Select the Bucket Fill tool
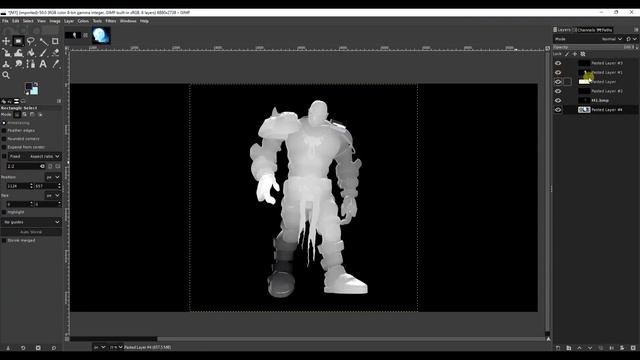 [x=31, y=53]
